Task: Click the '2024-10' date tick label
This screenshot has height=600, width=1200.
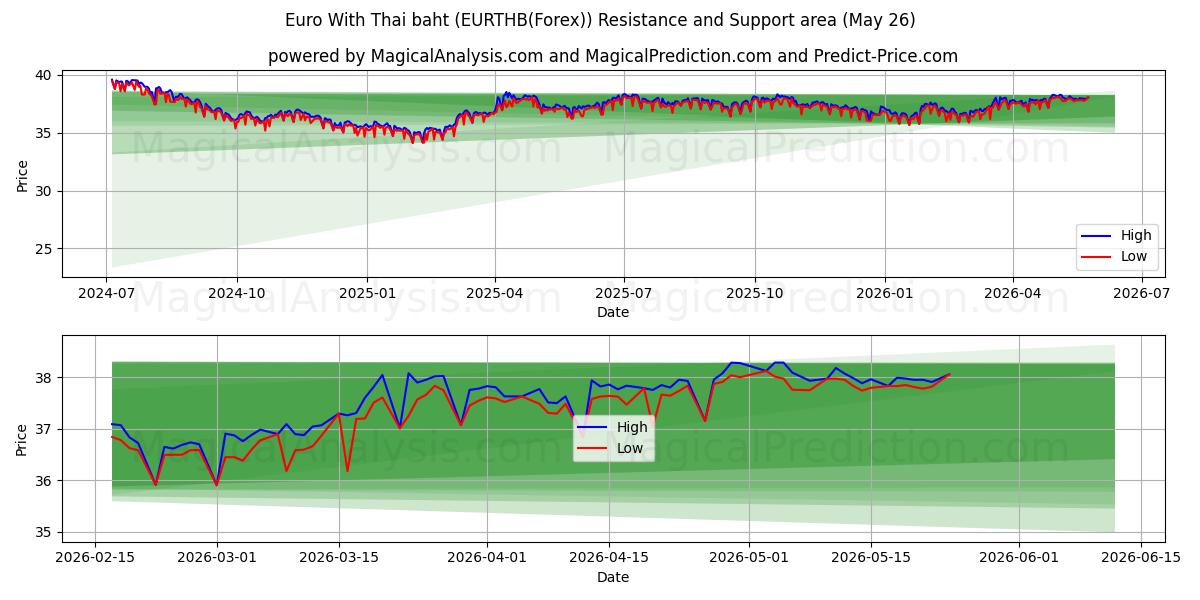Action: pos(237,294)
